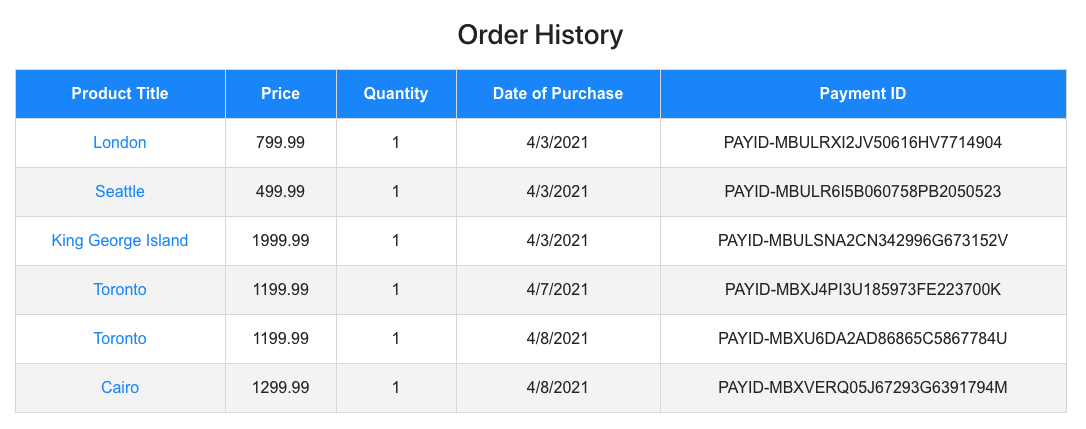Click the 4/7/2021 purchase date cell

tap(558, 290)
